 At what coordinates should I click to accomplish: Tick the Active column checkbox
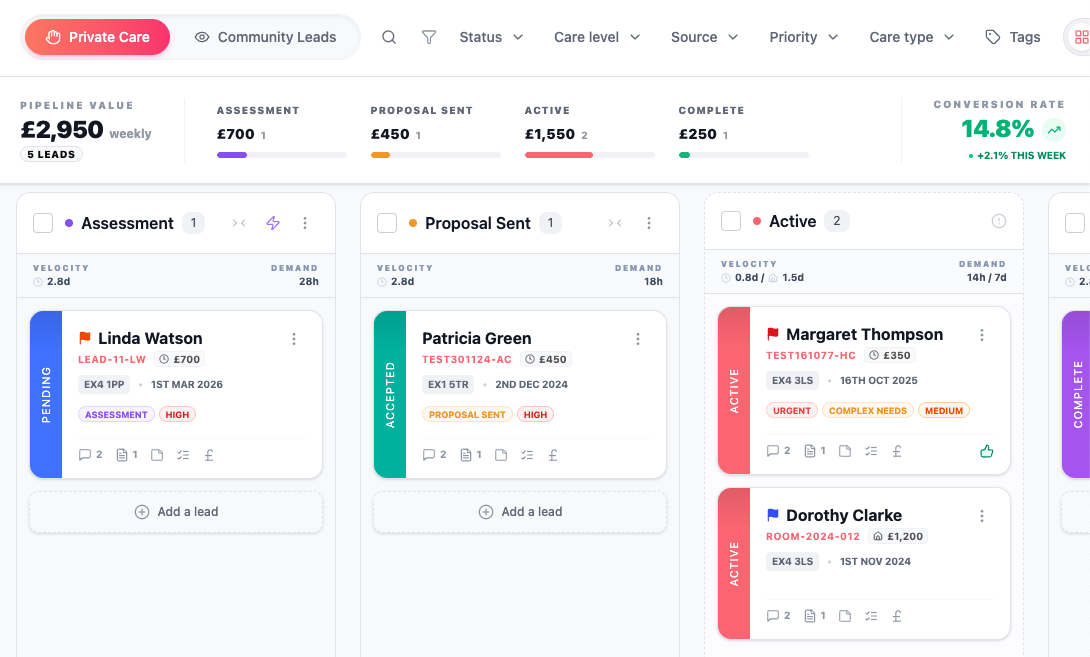tap(731, 221)
